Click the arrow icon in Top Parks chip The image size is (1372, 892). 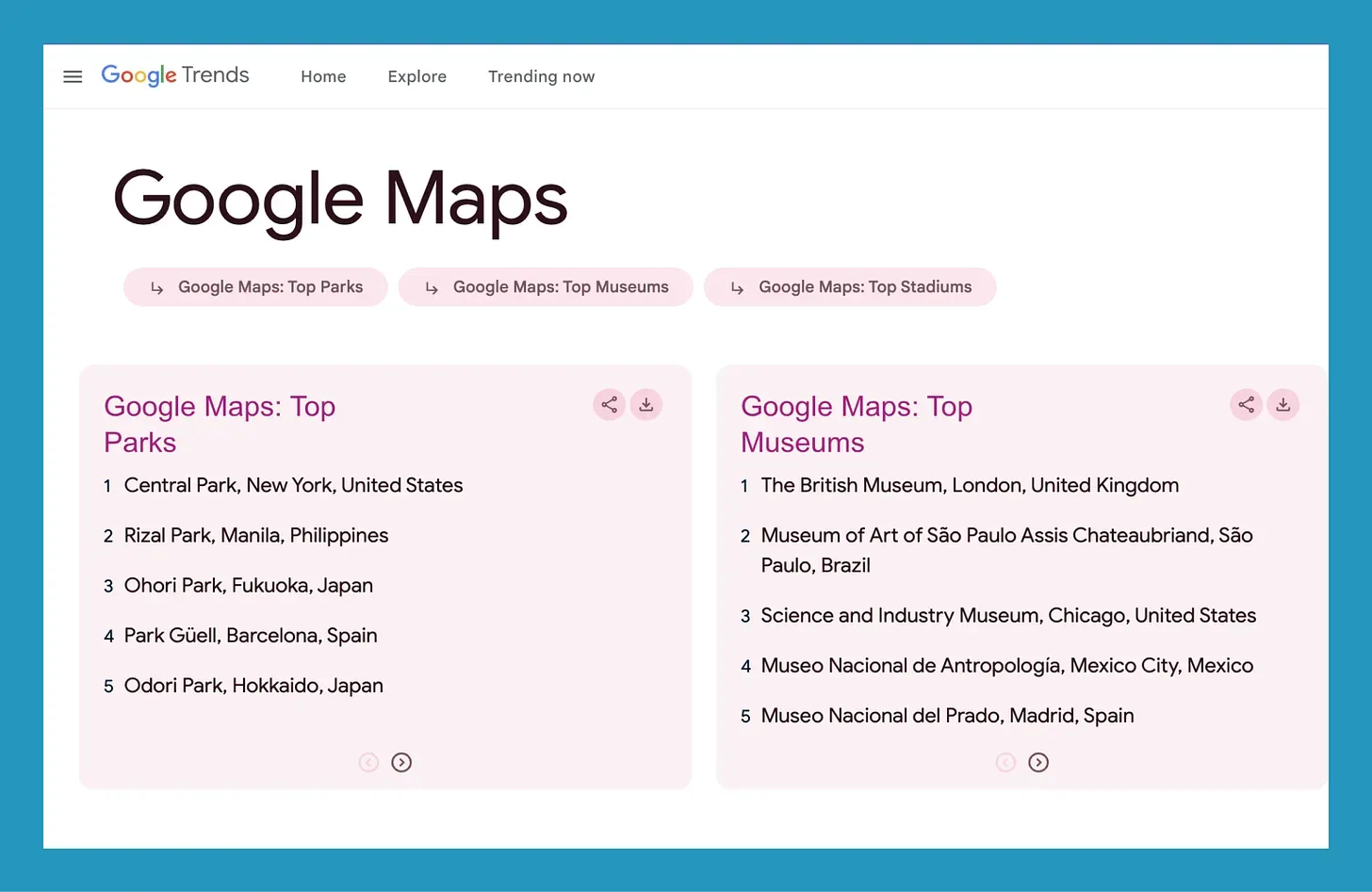(156, 287)
